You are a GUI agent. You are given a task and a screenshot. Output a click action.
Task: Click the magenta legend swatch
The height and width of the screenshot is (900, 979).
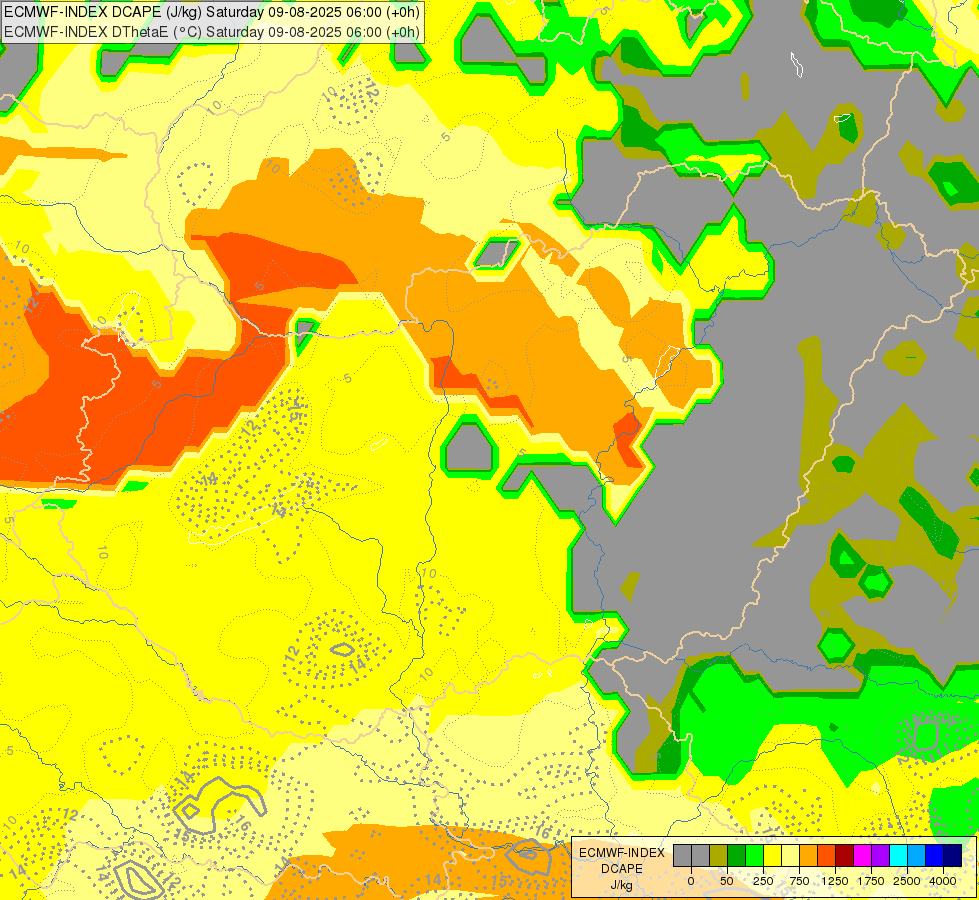(863, 856)
